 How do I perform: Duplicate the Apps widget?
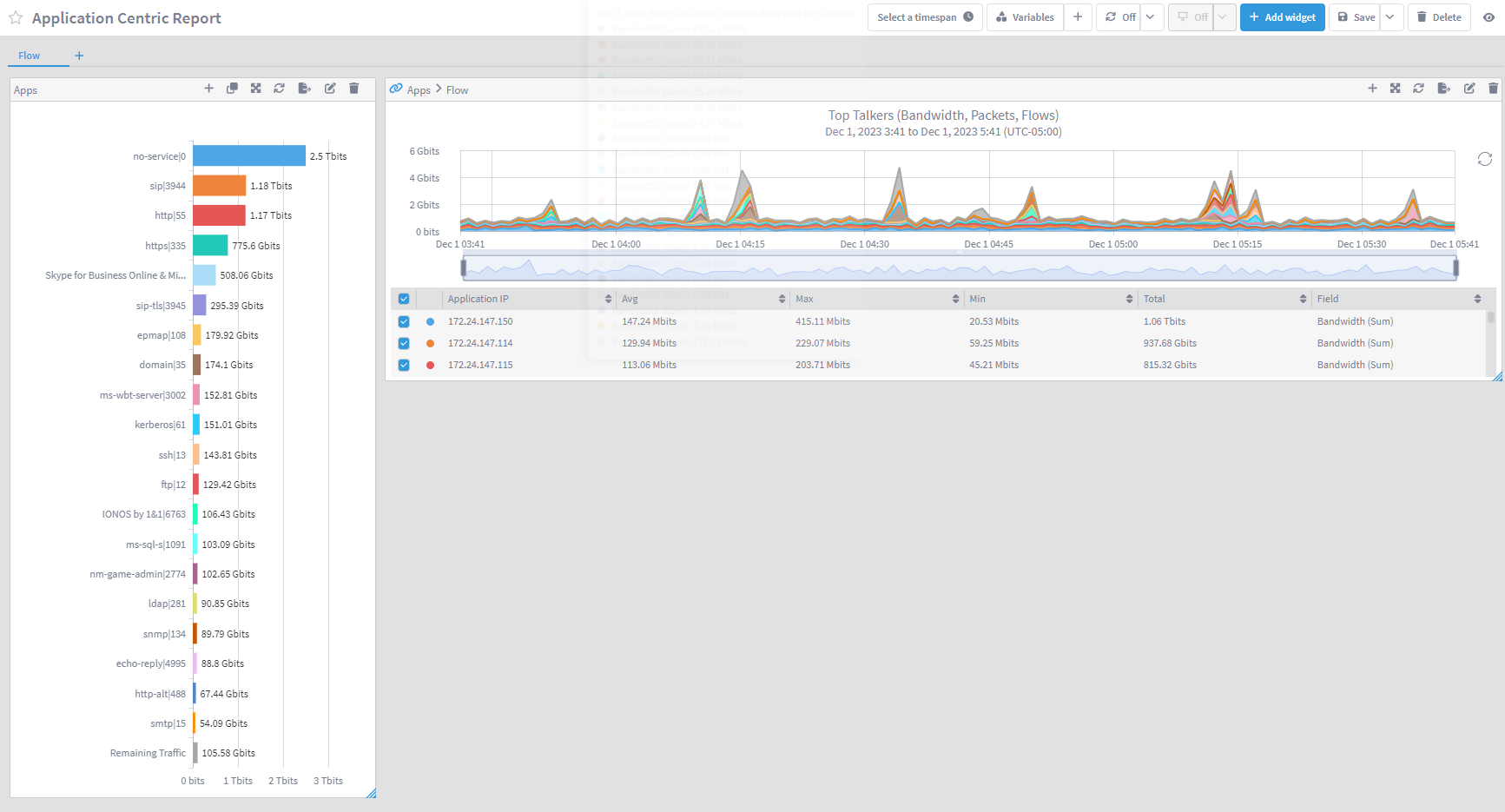(232, 89)
